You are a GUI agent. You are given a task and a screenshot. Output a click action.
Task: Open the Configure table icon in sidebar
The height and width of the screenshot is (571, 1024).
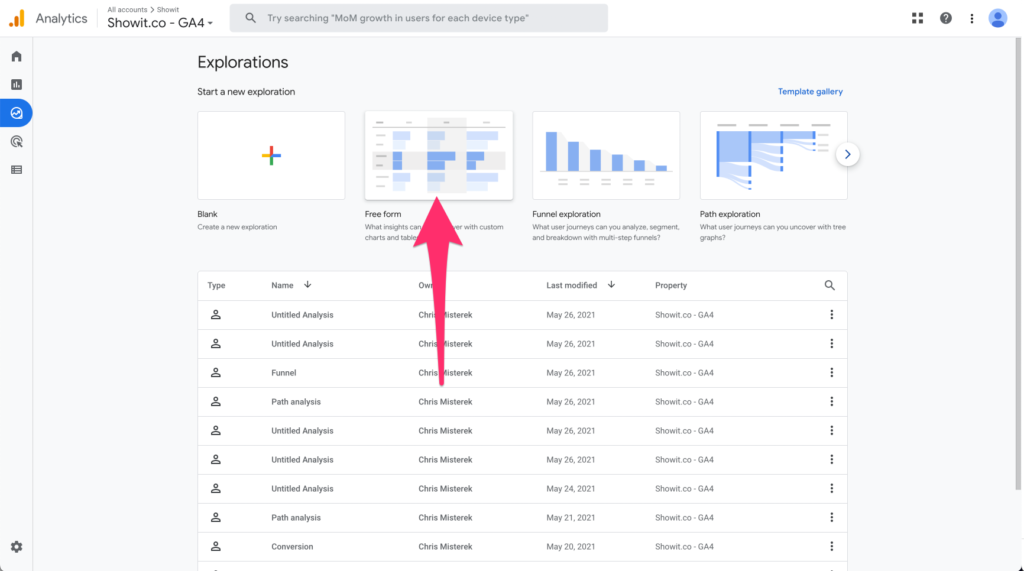click(16, 170)
